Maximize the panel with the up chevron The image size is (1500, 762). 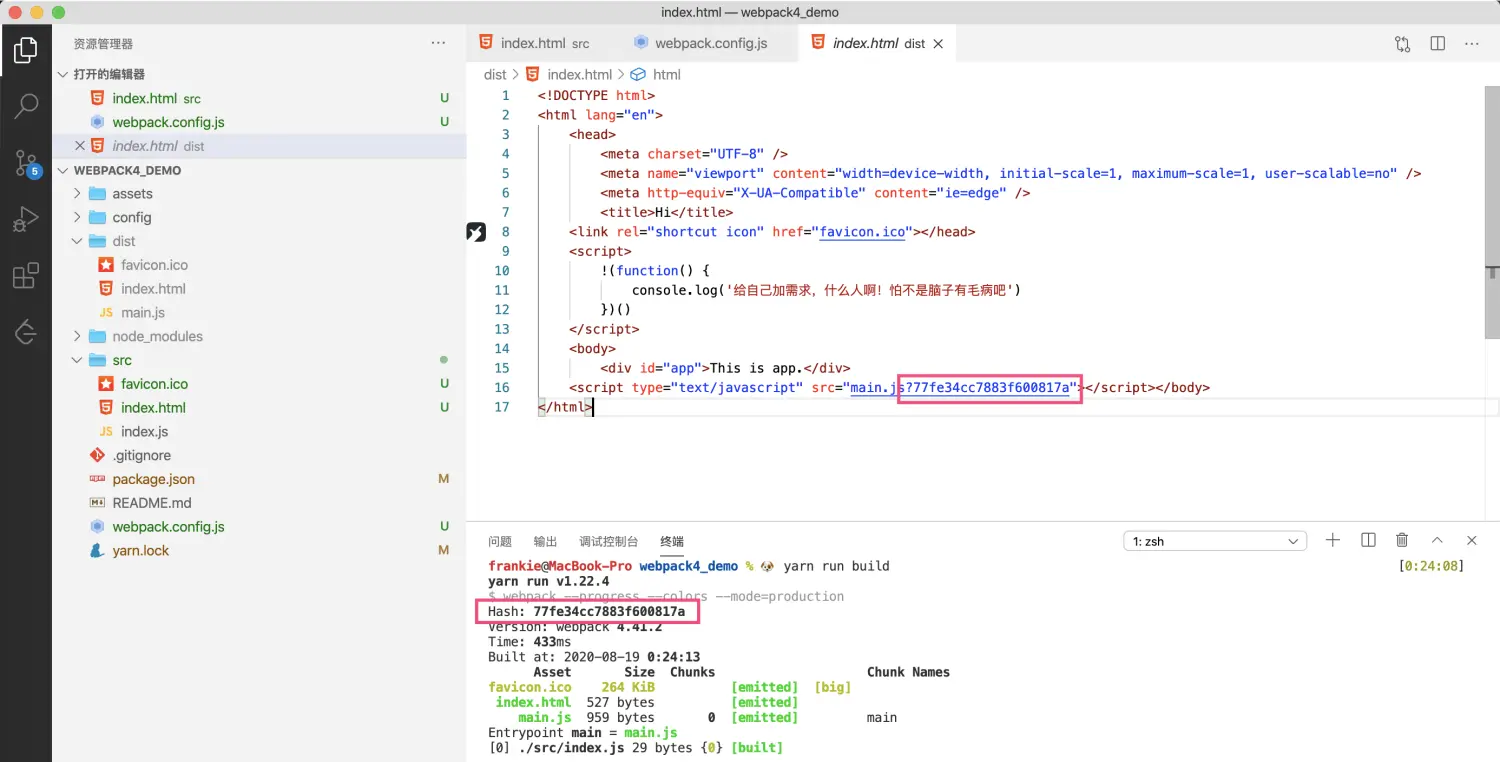(x=1437, y=541)
